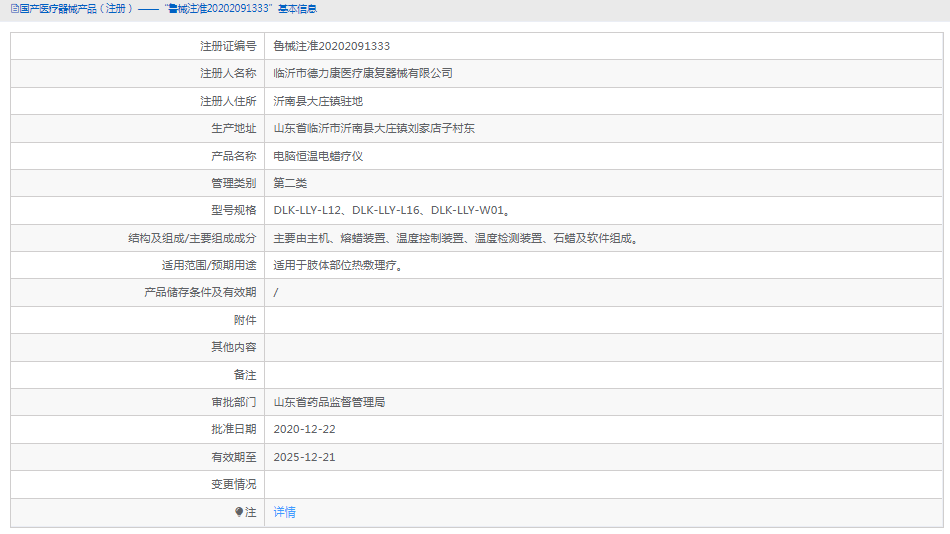Screen dimensions: 950x534
Task: Click the 注册证编号 label
Action: pyautogui.click(x=228, y=46)
